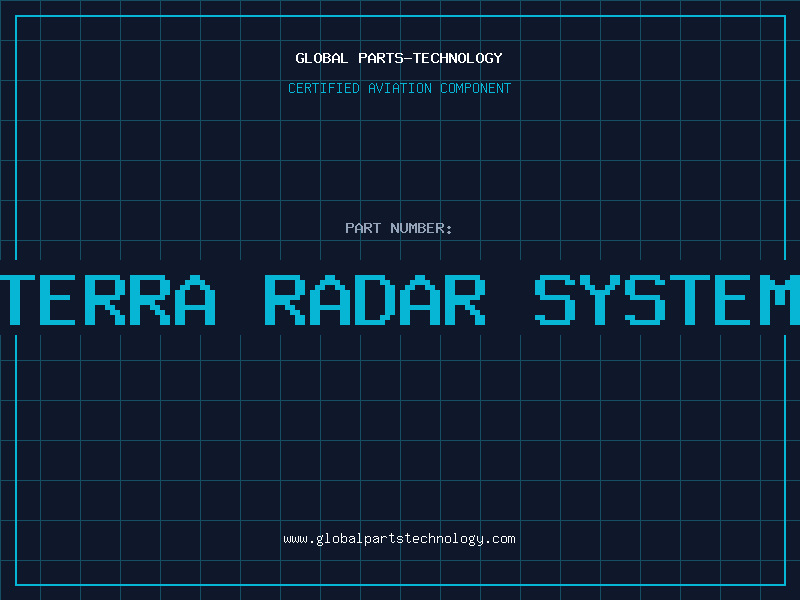The image size is (800, 600).
Task: Click the word COMPONENT in the subtitle
Action: click(x=475, y=88)
